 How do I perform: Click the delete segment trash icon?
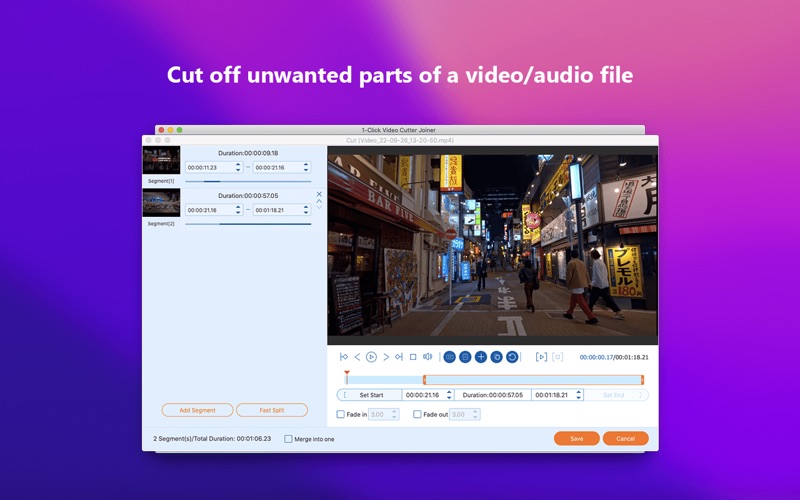point(465,357)
